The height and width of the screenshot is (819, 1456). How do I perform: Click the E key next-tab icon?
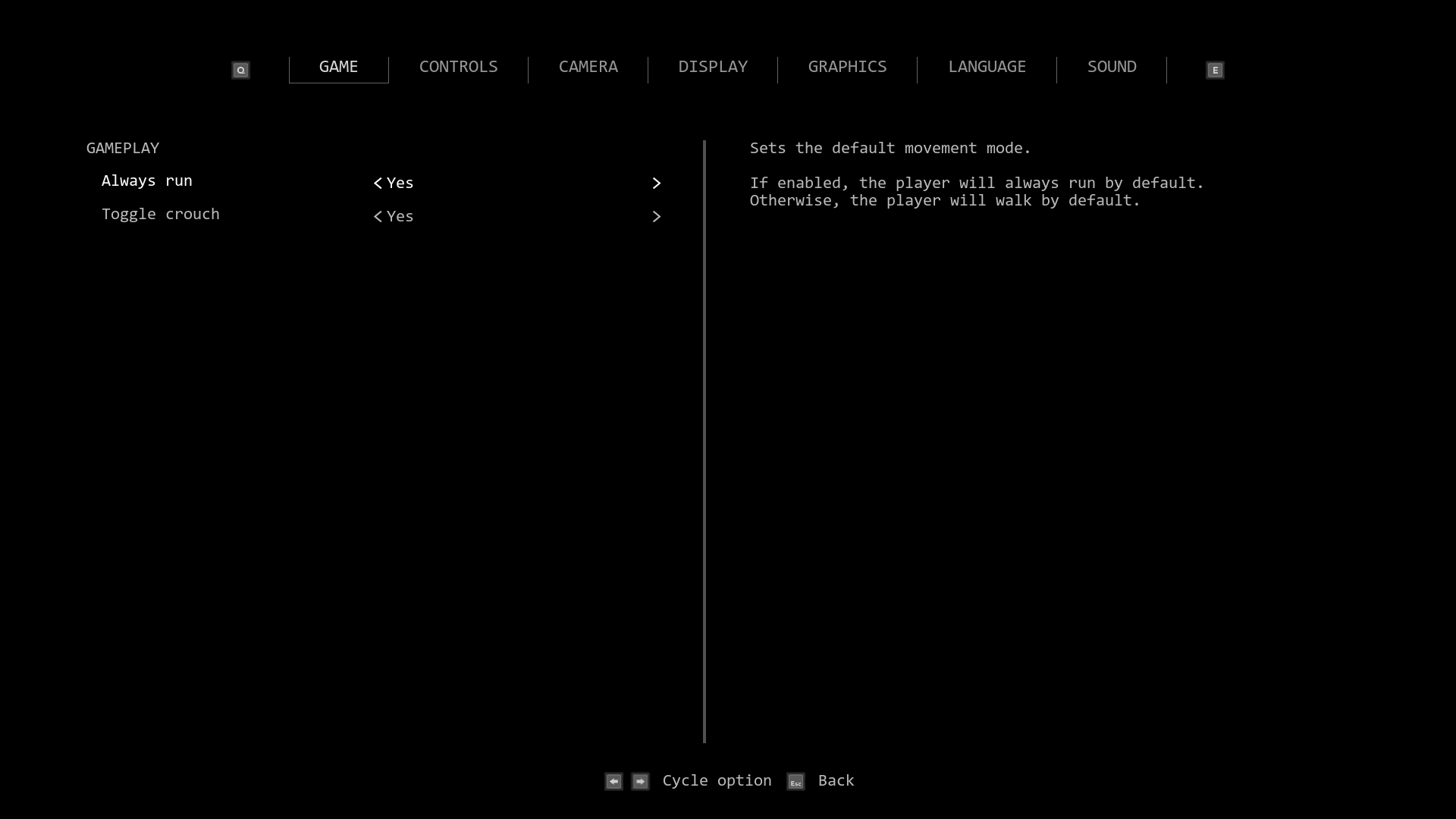pos(1215,70)
